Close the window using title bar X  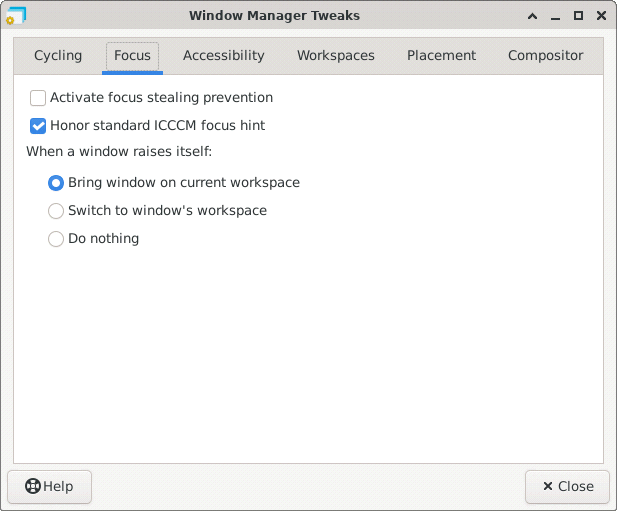(x=600, y=16)
